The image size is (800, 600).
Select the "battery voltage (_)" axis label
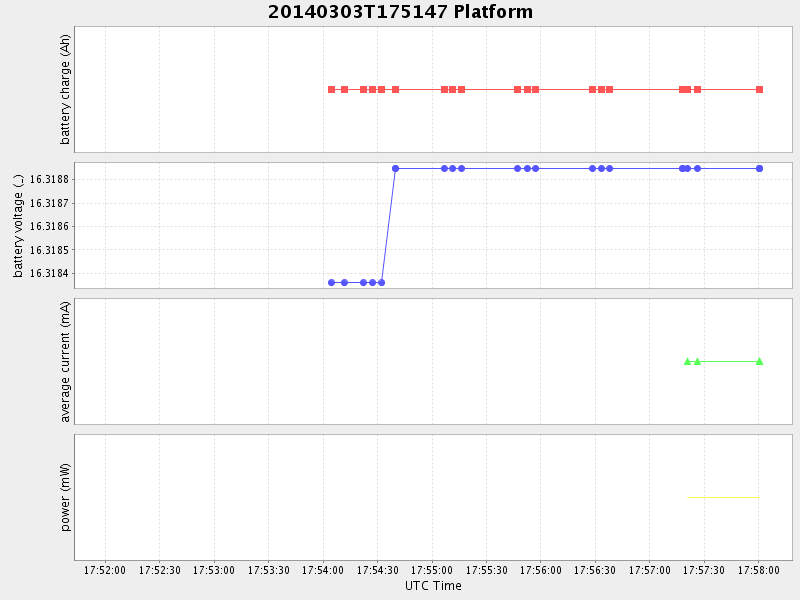coord(18,226)
